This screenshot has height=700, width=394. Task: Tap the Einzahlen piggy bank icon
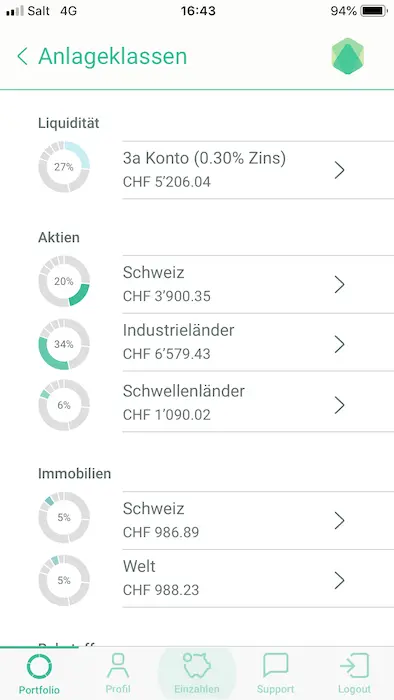197,666
